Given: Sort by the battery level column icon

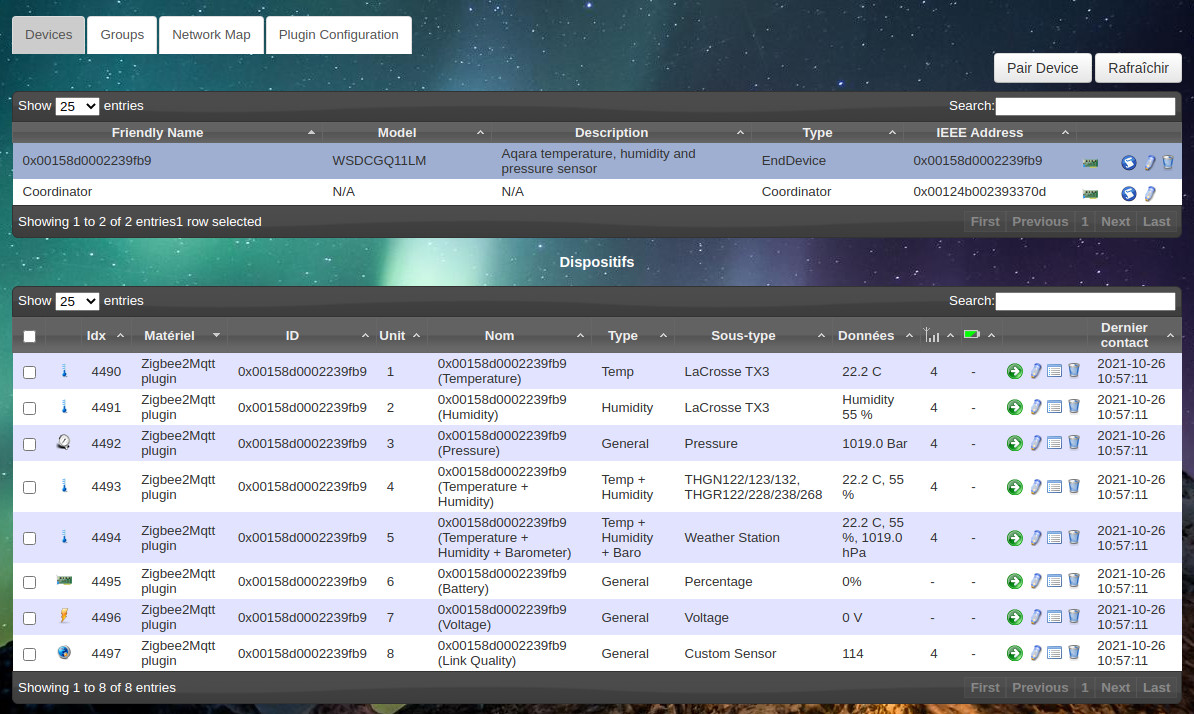Looking at the screenshot, I should [x=972, y=335].
